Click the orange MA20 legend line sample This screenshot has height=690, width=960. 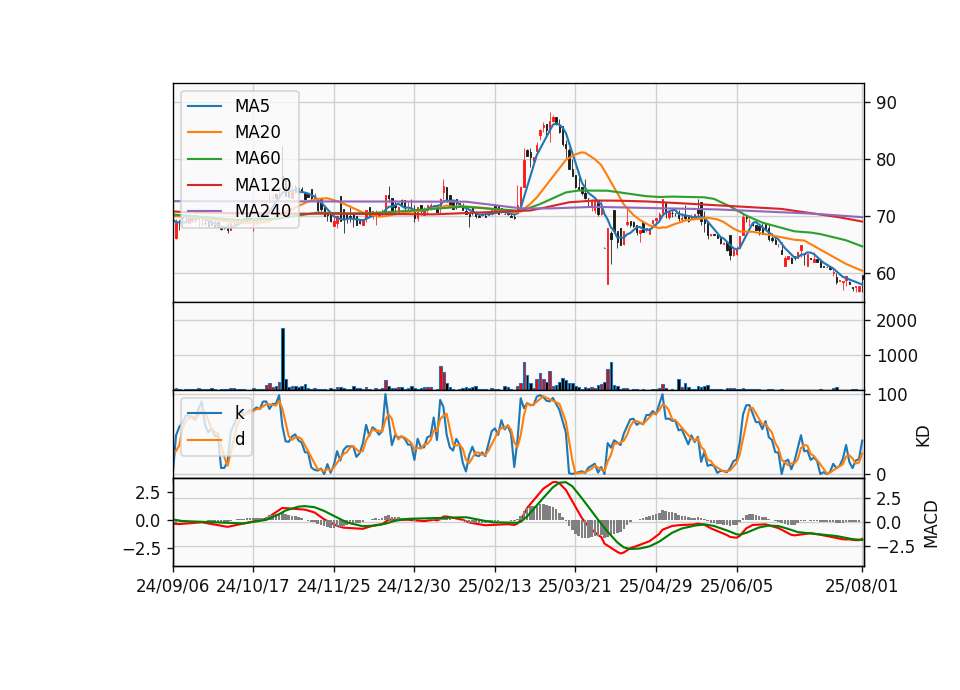click(x=204, y=132)
